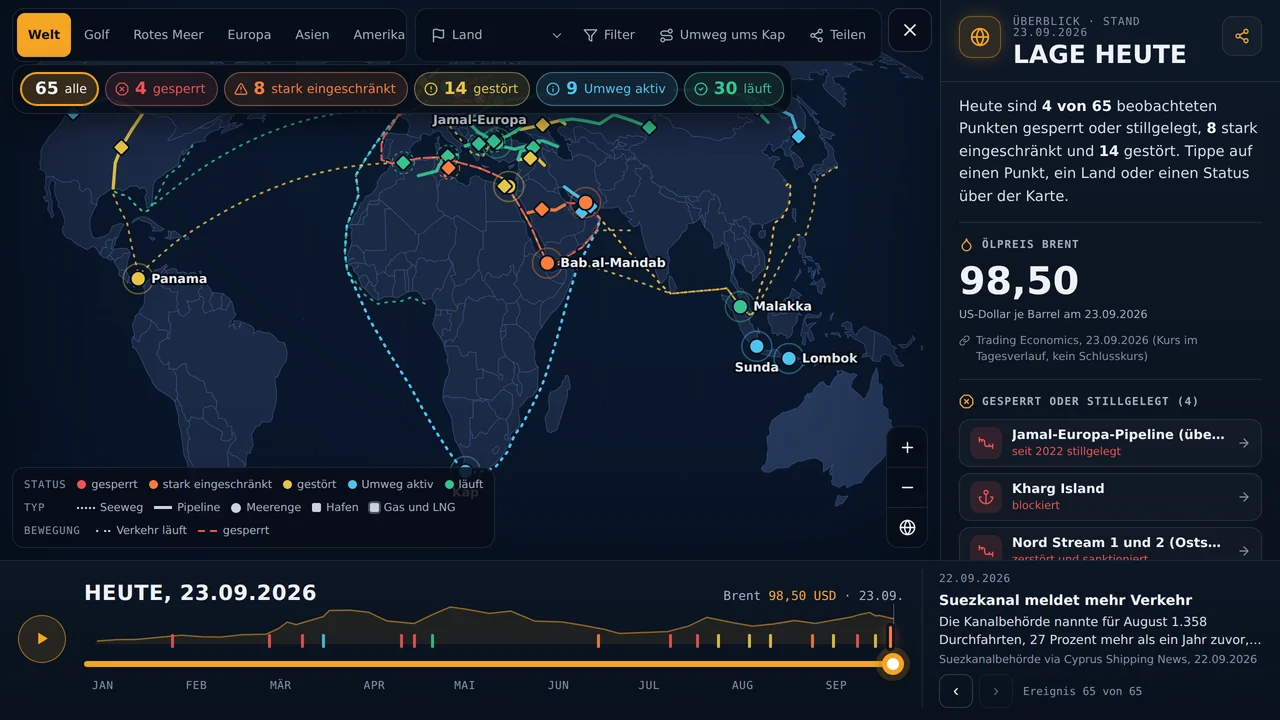Click the Brent price value 98,50
Viewport: 1280px width, 720px height.
click(x=1019, y=281)
